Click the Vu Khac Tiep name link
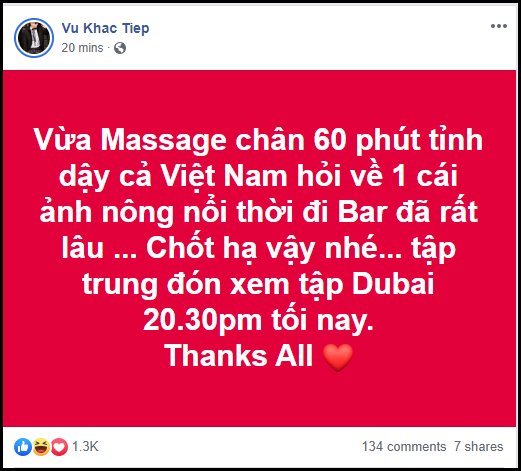 click(105, 28)
